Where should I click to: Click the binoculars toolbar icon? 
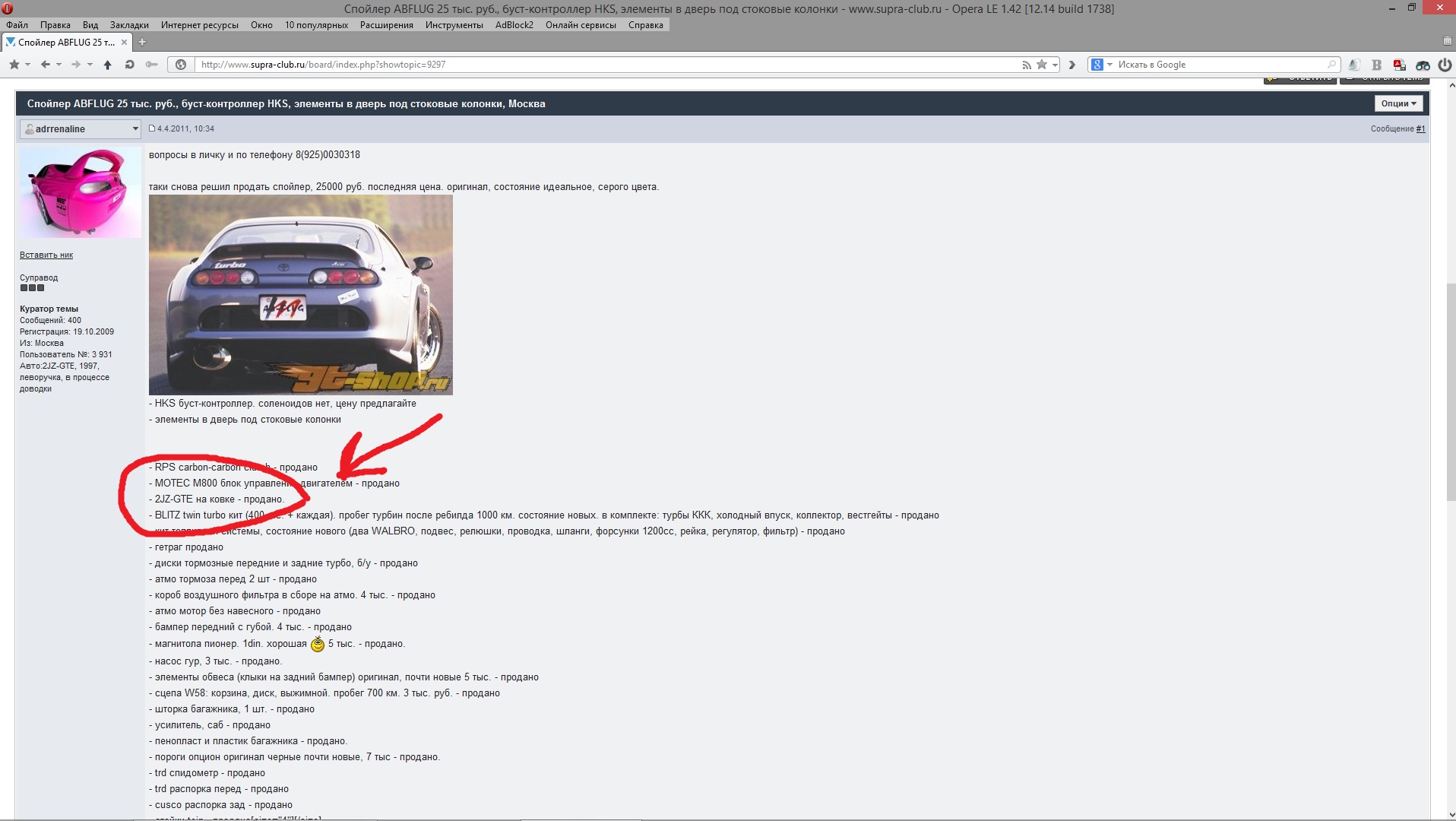point(1423,65)
